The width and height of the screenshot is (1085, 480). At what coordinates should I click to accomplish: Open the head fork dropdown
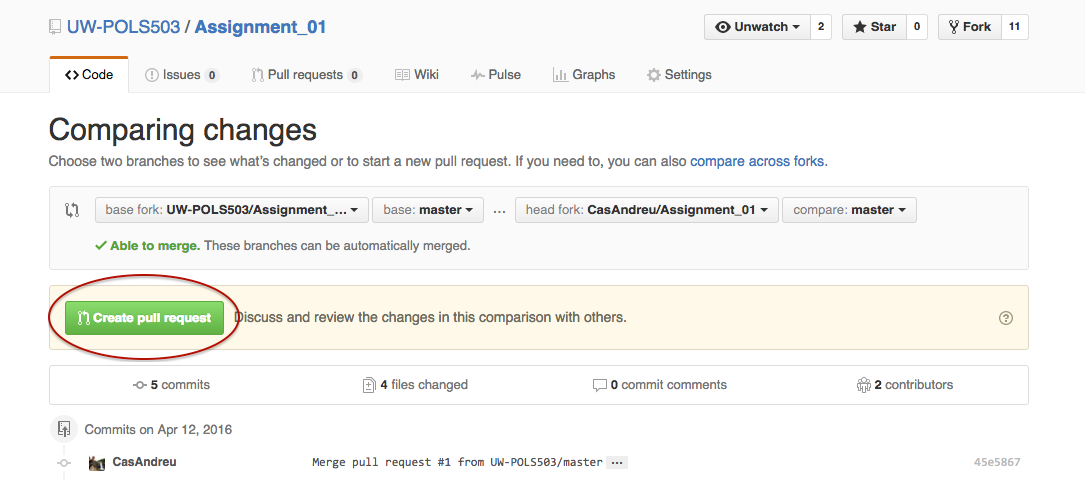tap(647, 210)
